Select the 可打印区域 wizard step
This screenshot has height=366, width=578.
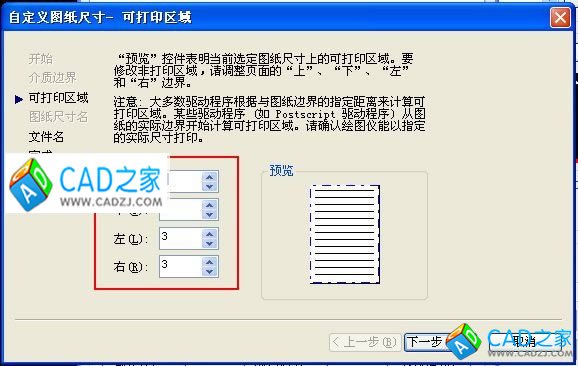point(58,98)
